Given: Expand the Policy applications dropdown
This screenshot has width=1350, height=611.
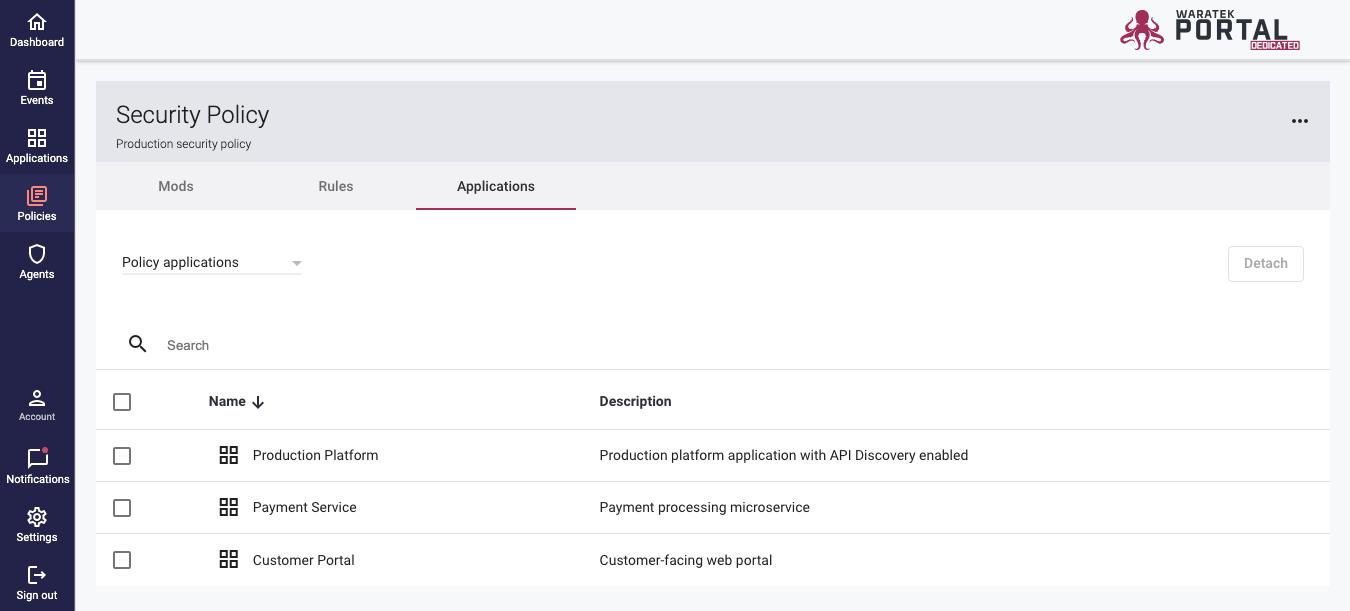Looking at the screenshot, I should pyautogui.click(x=212, y=263).
